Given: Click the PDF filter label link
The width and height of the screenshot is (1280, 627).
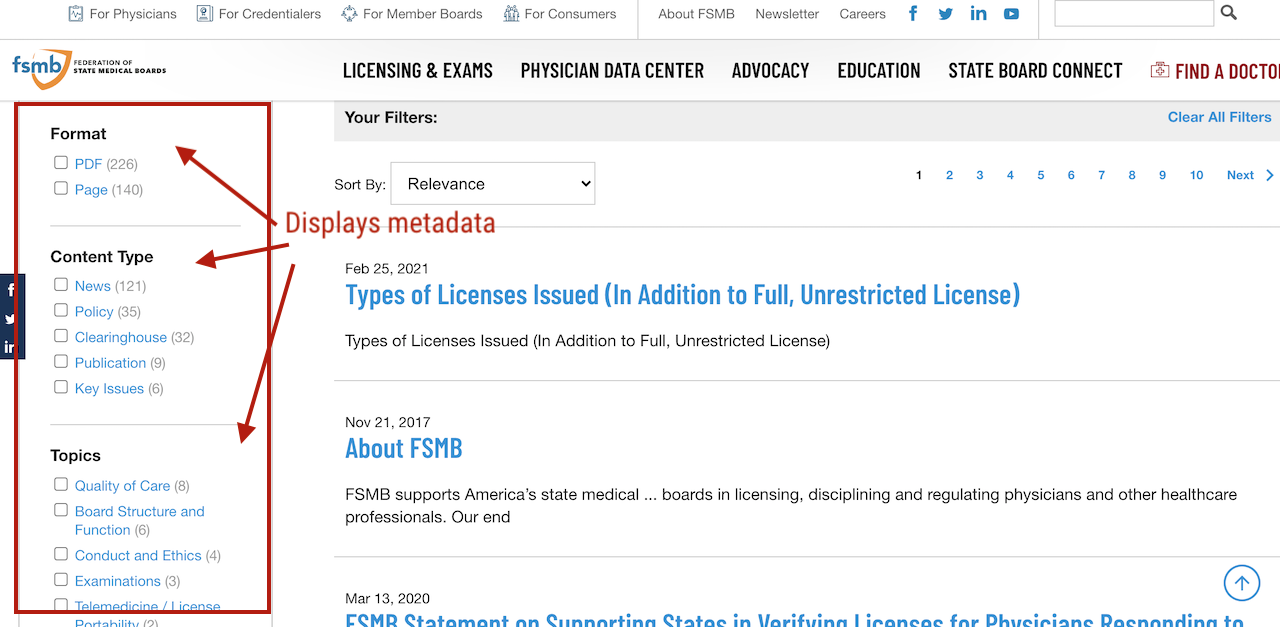Looking at the screenshot, I should click(88, 164).
